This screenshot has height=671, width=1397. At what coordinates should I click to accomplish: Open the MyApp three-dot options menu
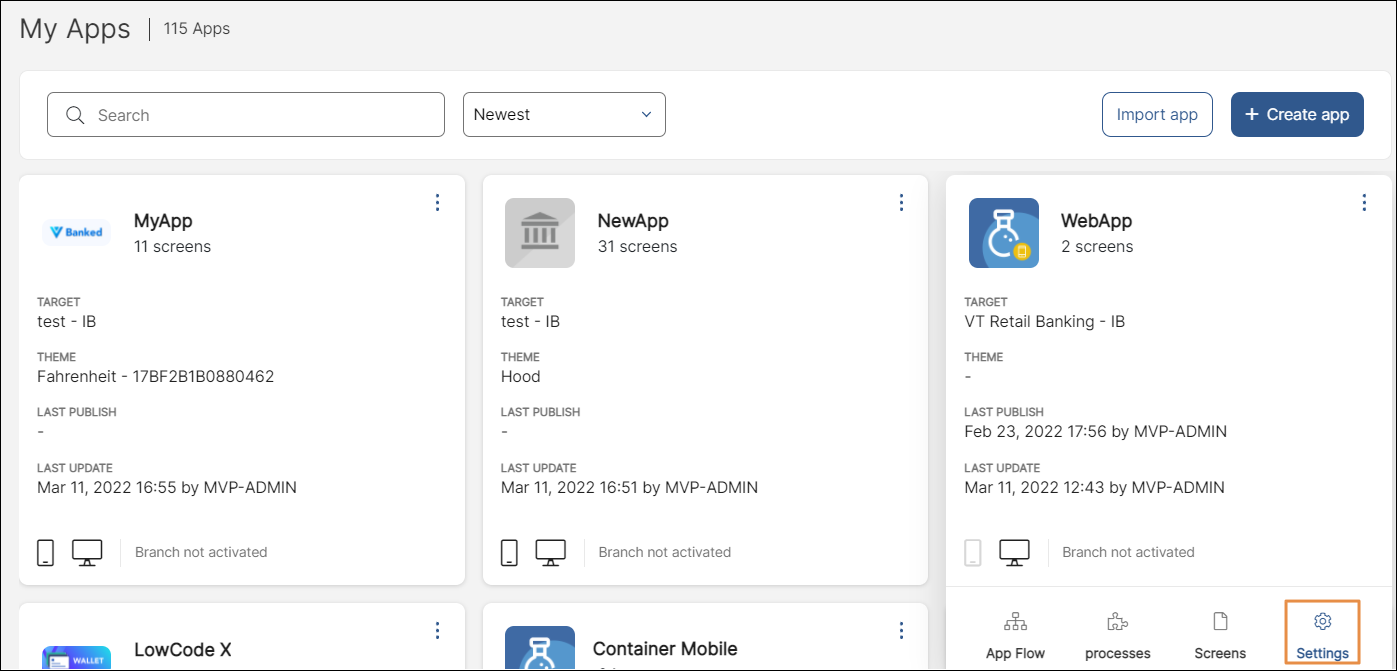(x=437, y=203)
